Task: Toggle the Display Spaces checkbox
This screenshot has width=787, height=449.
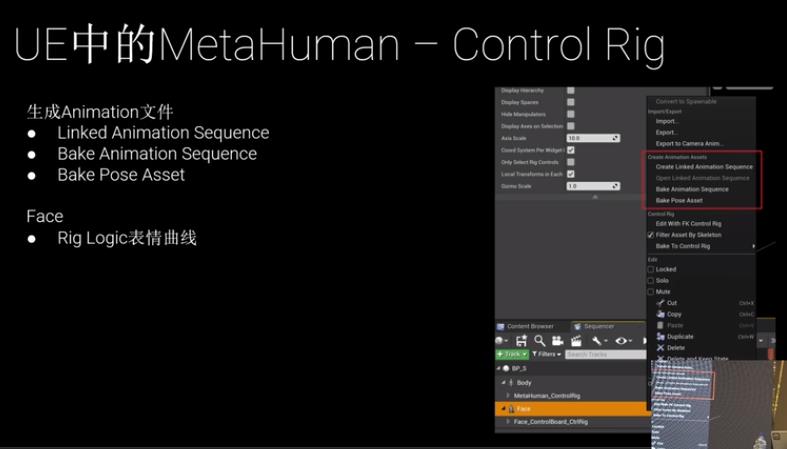Action: coord(571,102)
